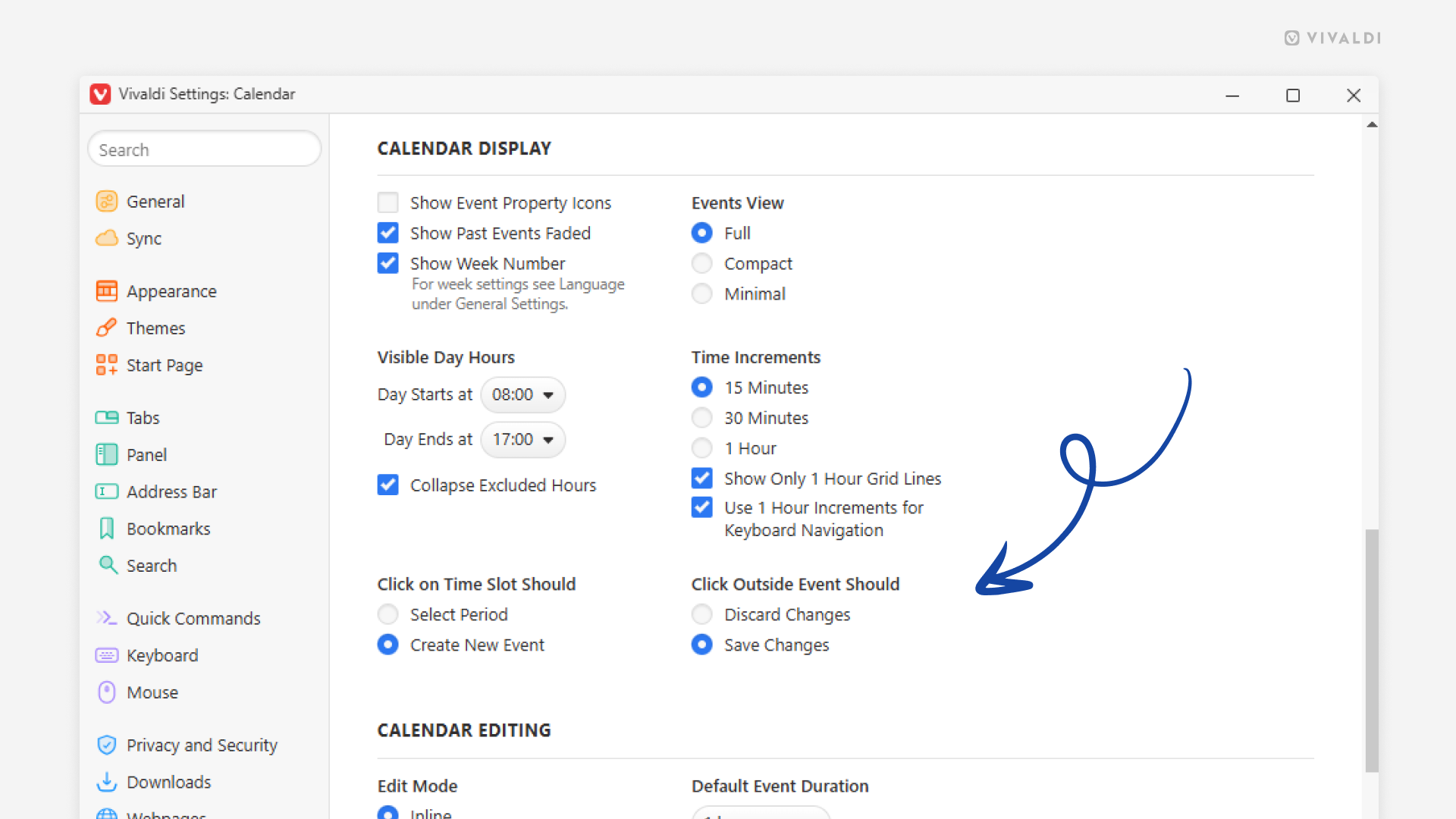Enable Show Event Property Icons checkbox
This screenshot has height=819, width=1456.
[x=388, y=202]
